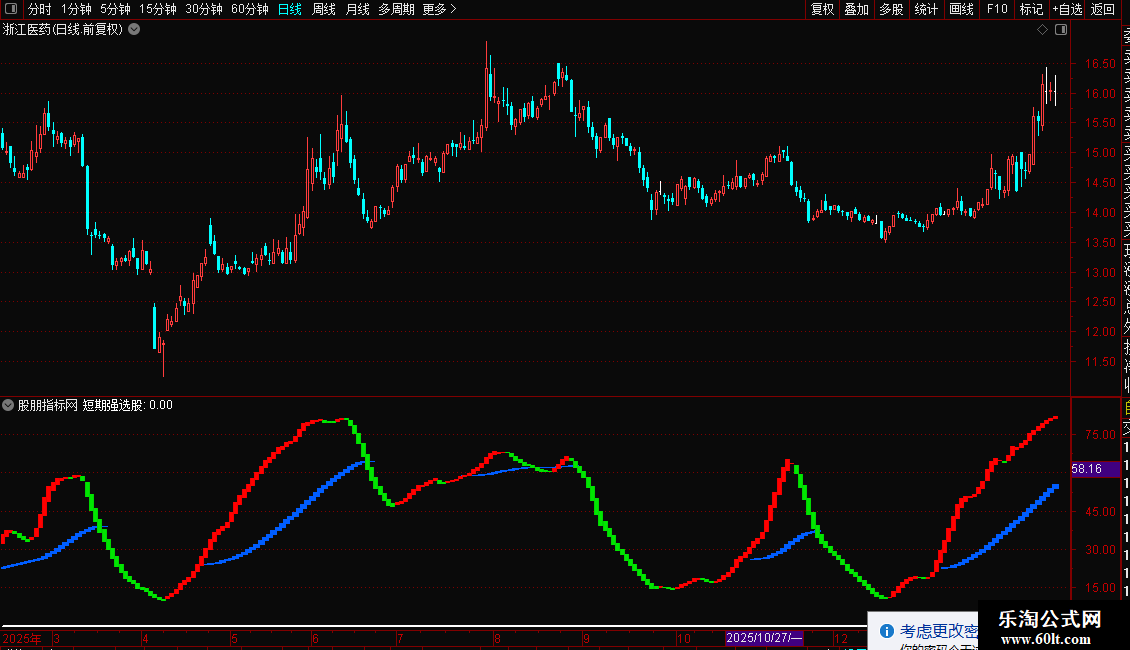Screen dimensions: 1130x650
Task: Open the 画线 drawing tools
Action: (961, 9)
